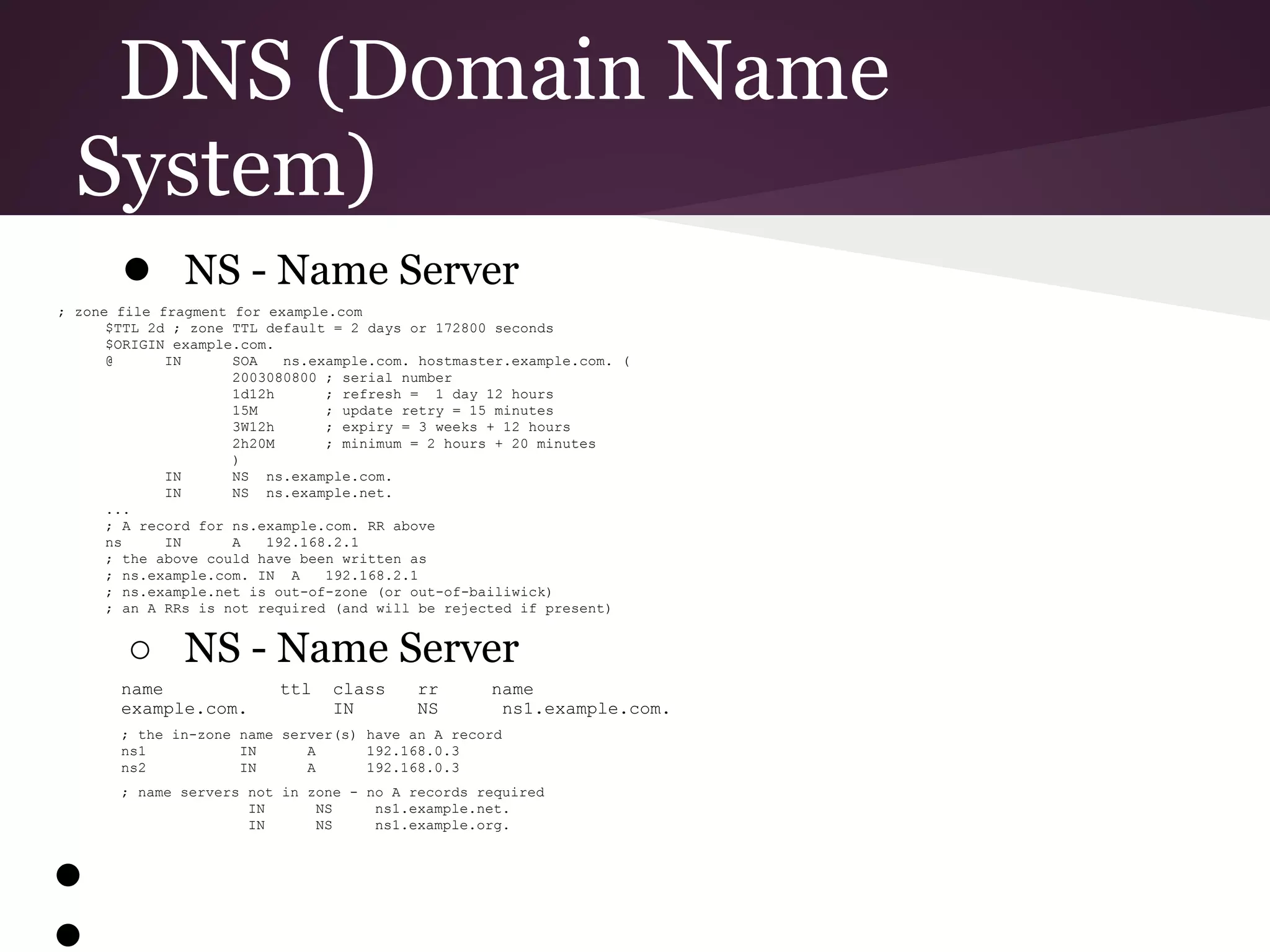Click the '; A record for ns.example.com. RR above' comment

(x=270, y=526)
